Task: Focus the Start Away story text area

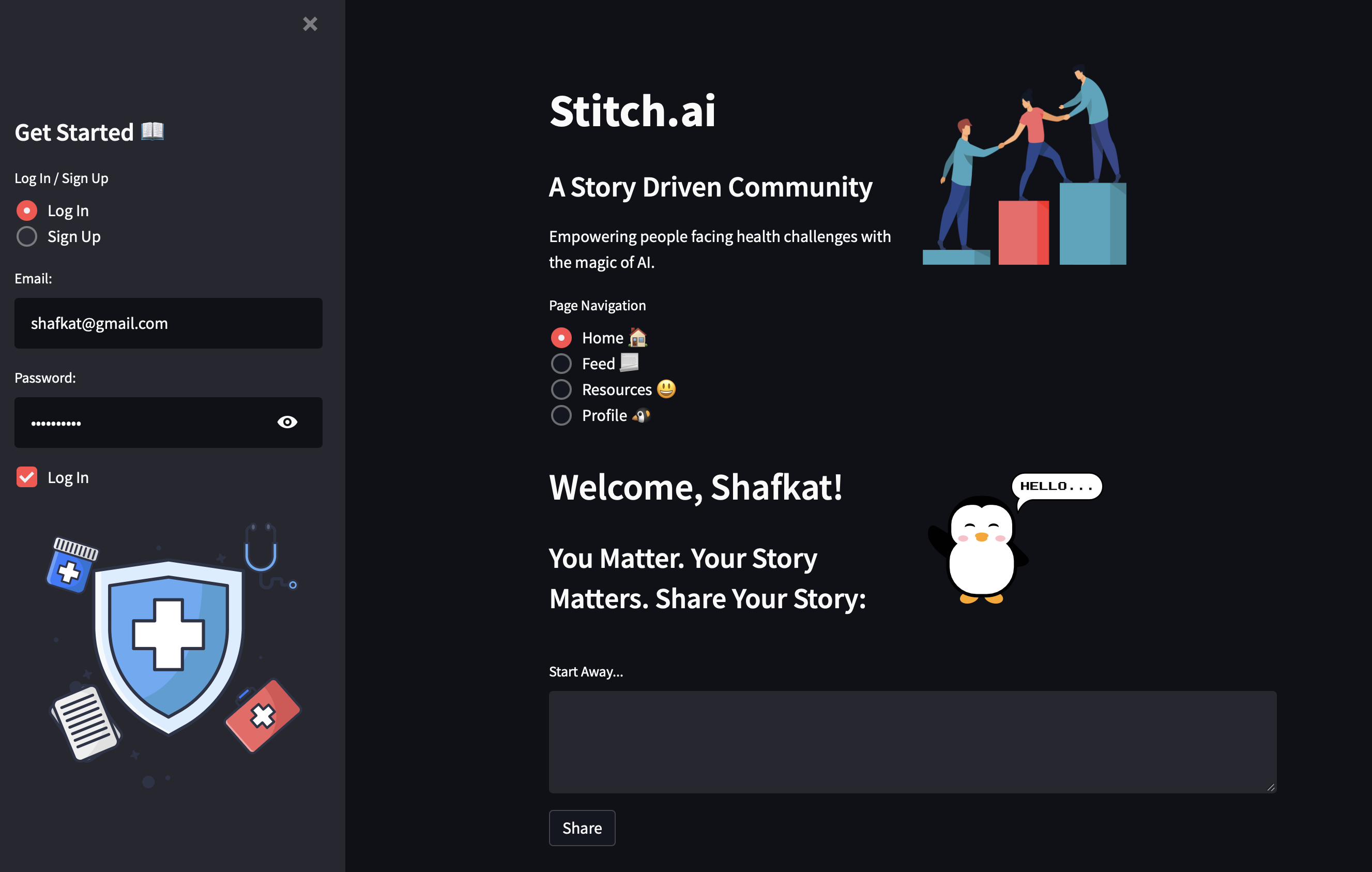Action: (x=911, y=742)
